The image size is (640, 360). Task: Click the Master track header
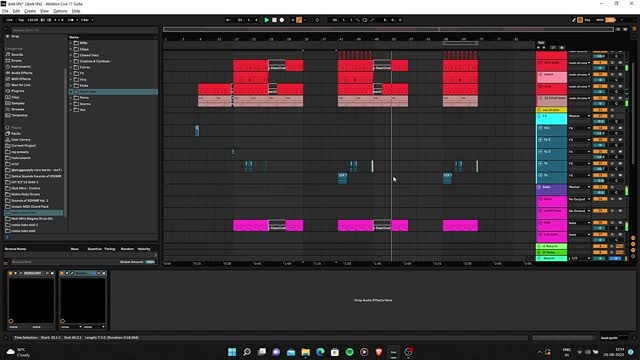coord(551,258)
